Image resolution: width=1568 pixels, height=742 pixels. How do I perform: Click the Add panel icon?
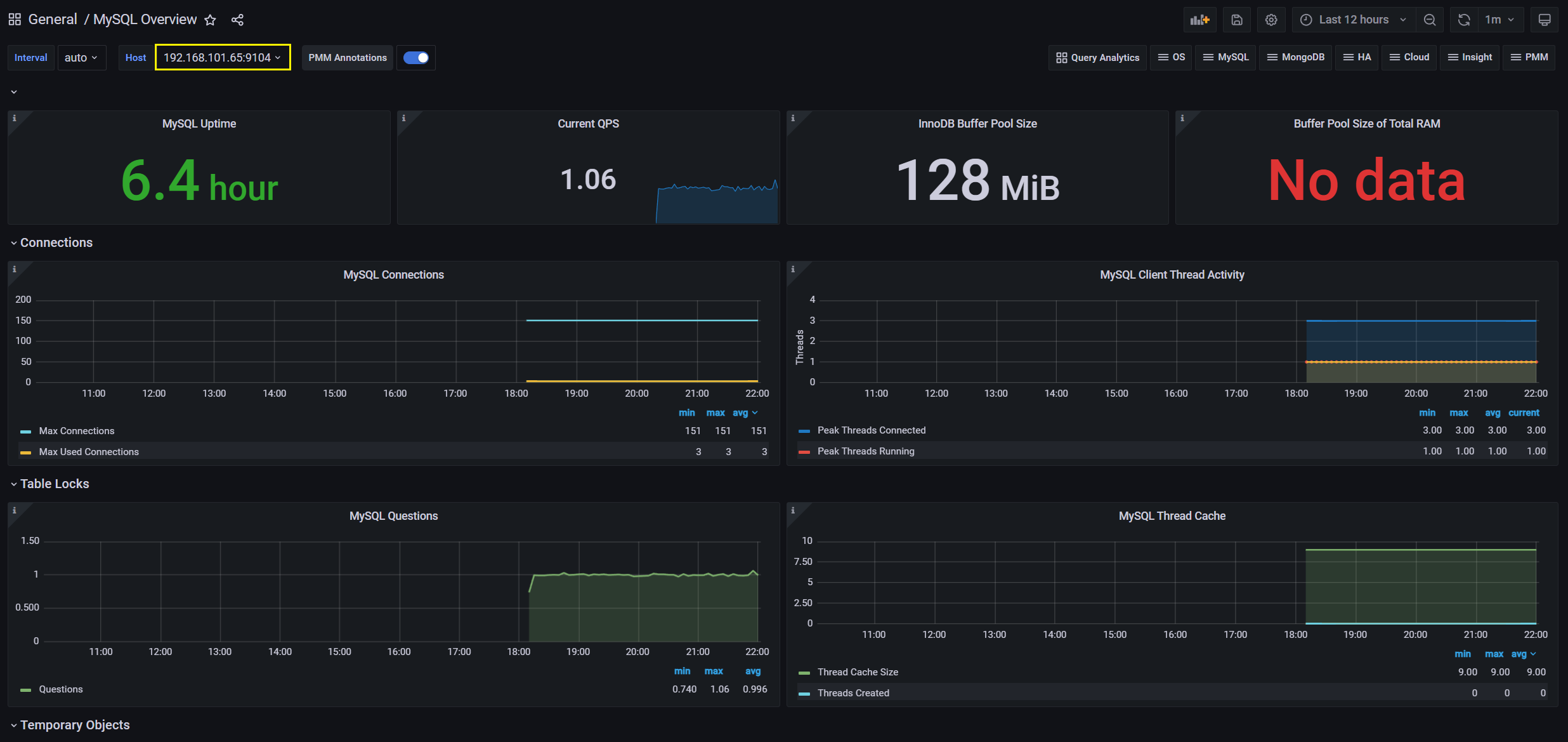point(1199,20)
